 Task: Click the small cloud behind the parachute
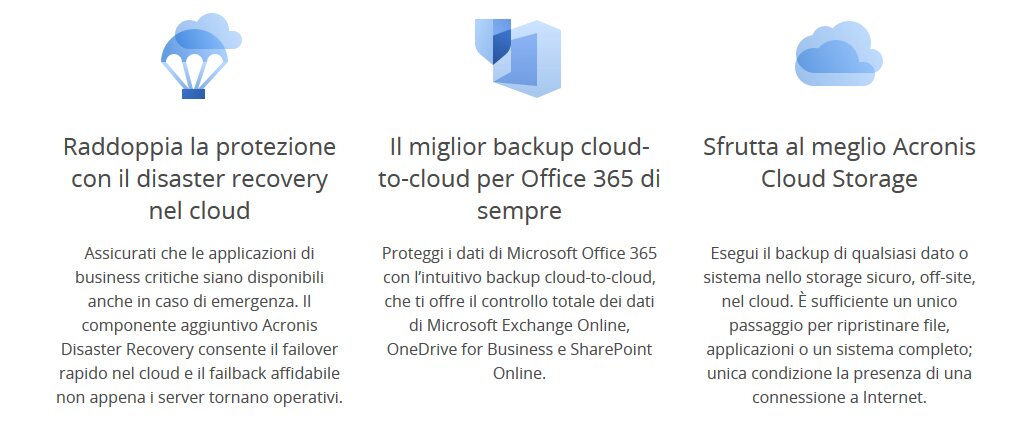(x=212, y=29)
